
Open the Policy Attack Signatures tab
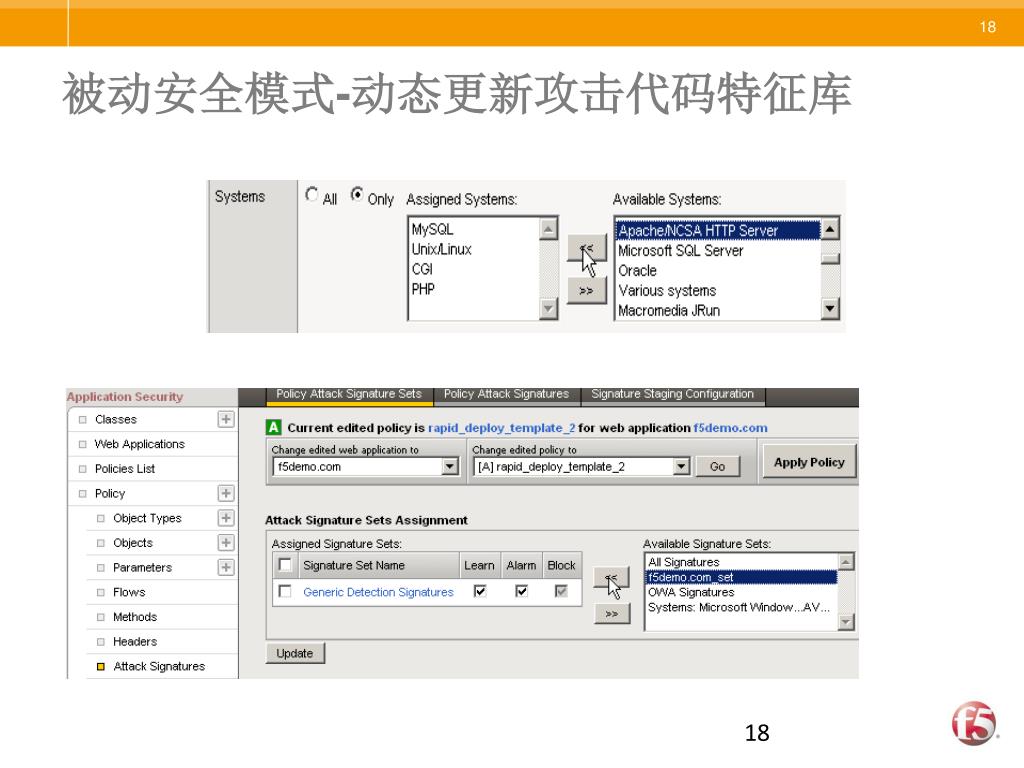506,394
